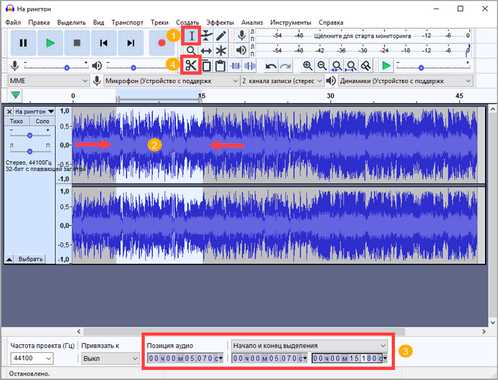Open the MME audio host dropdown

coord(48,81)
